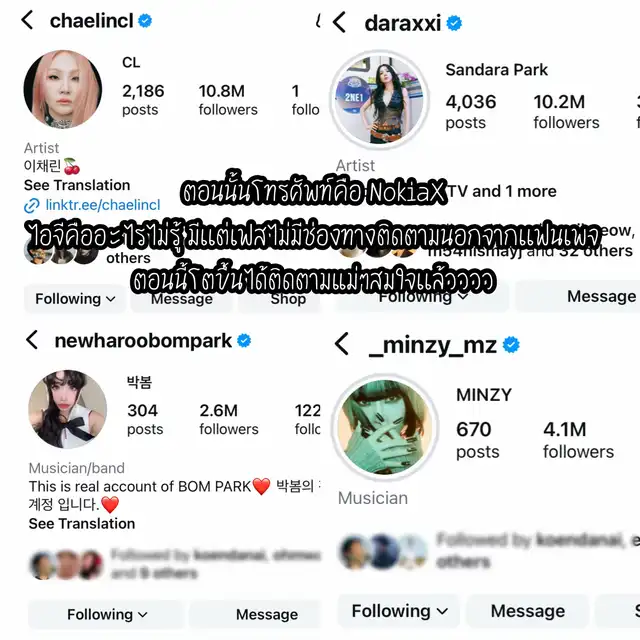Tap verified badge beside chaelincl
The width and height of the screenshot is (640, 640).
coord(145,20)
